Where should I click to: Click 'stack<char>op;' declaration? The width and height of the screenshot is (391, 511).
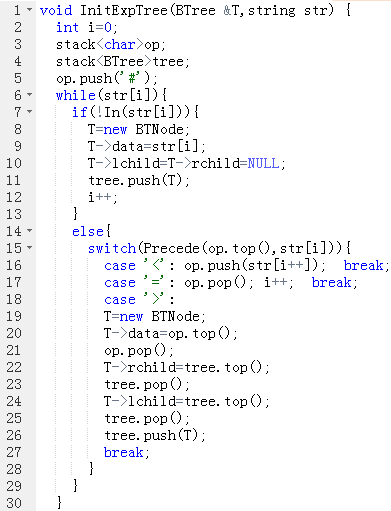[111, 44]
